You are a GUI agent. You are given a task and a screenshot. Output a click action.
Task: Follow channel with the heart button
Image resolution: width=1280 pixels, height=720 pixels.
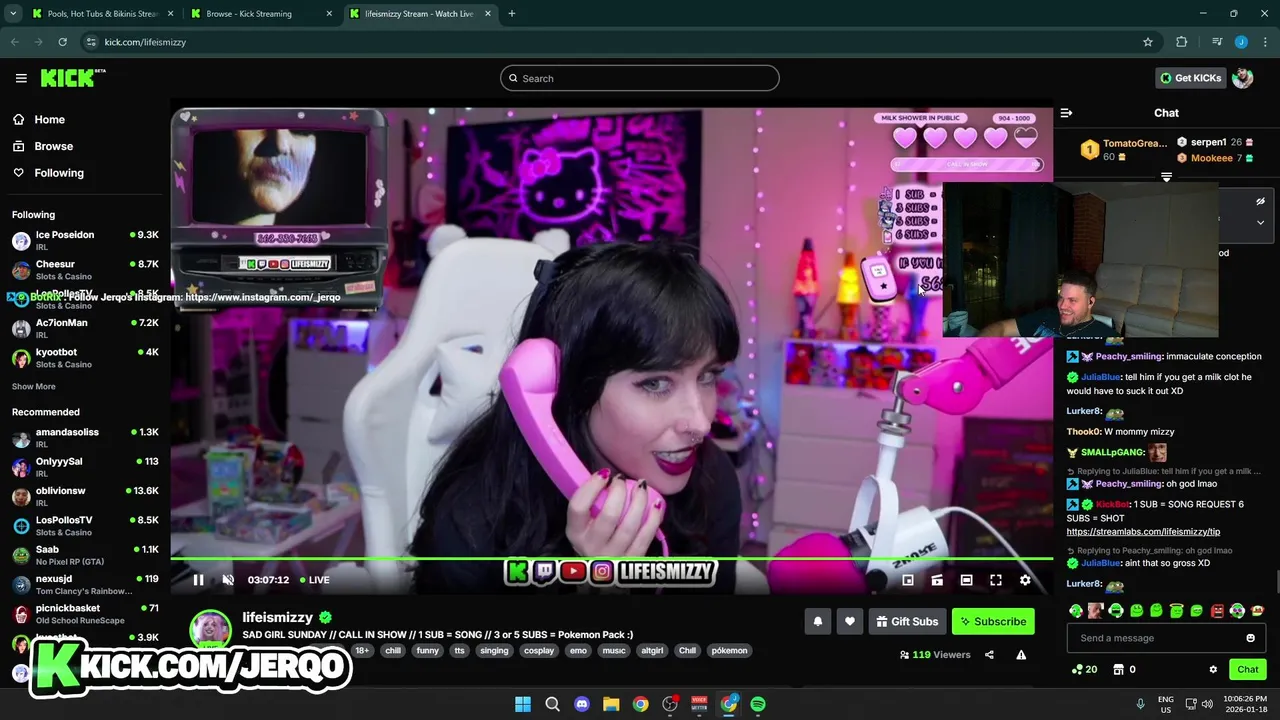[850, 621]
